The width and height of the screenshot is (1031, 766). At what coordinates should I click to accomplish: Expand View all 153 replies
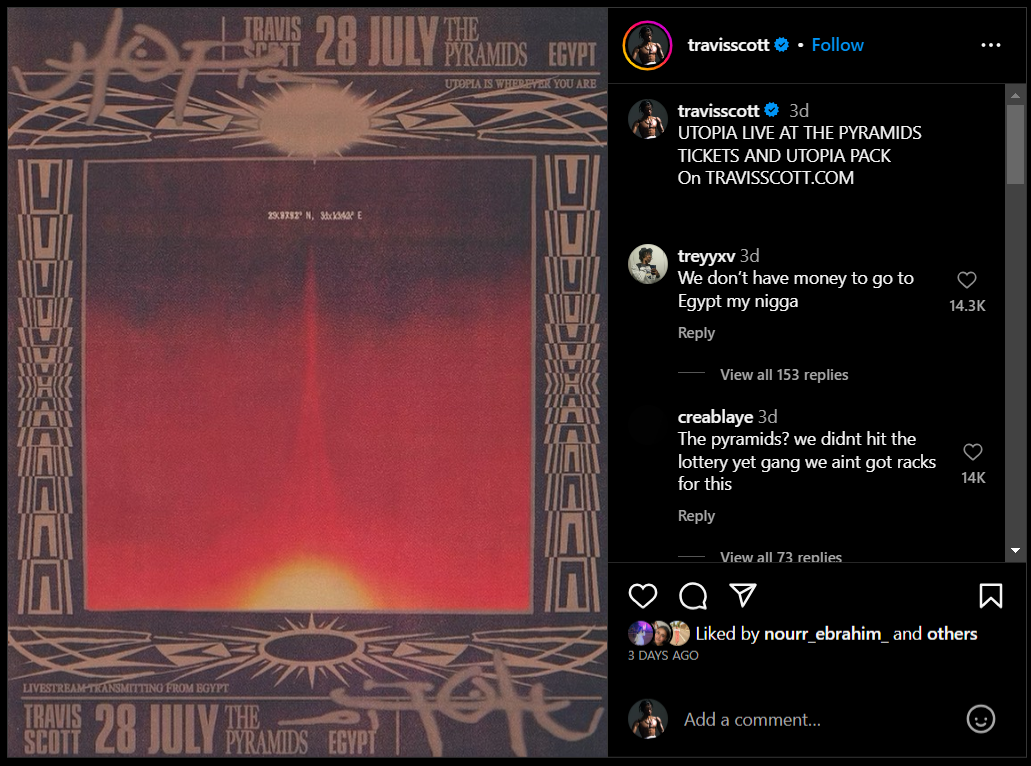pyautogui.click(x=784, y=375)
